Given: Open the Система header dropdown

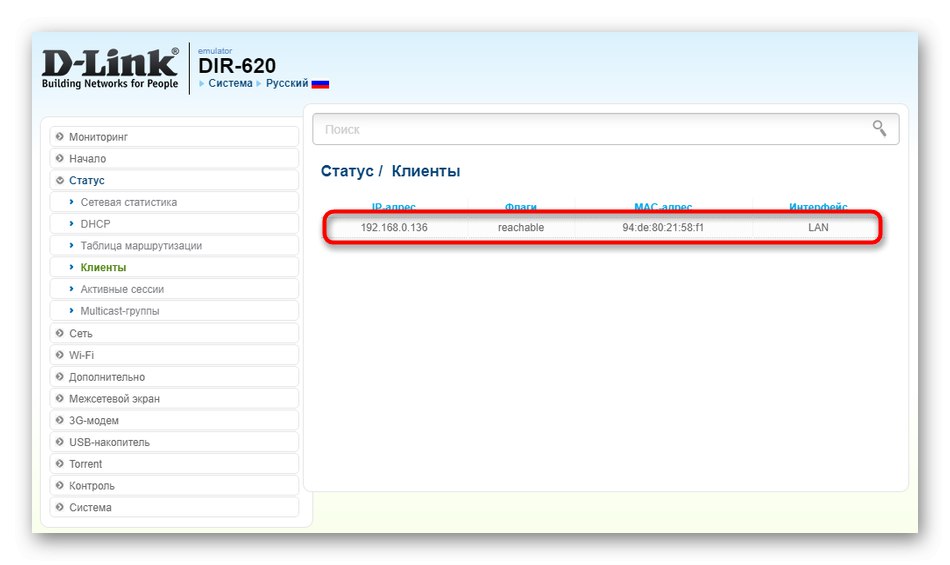Looking at the screenshot, I should tap(230, 84).
